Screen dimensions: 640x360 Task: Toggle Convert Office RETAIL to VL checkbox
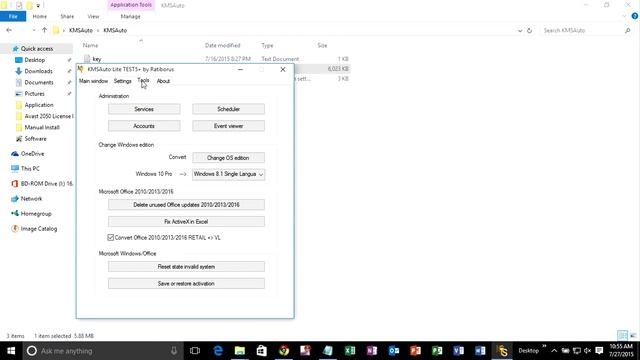pyautogui.click(x=111, y=237)
